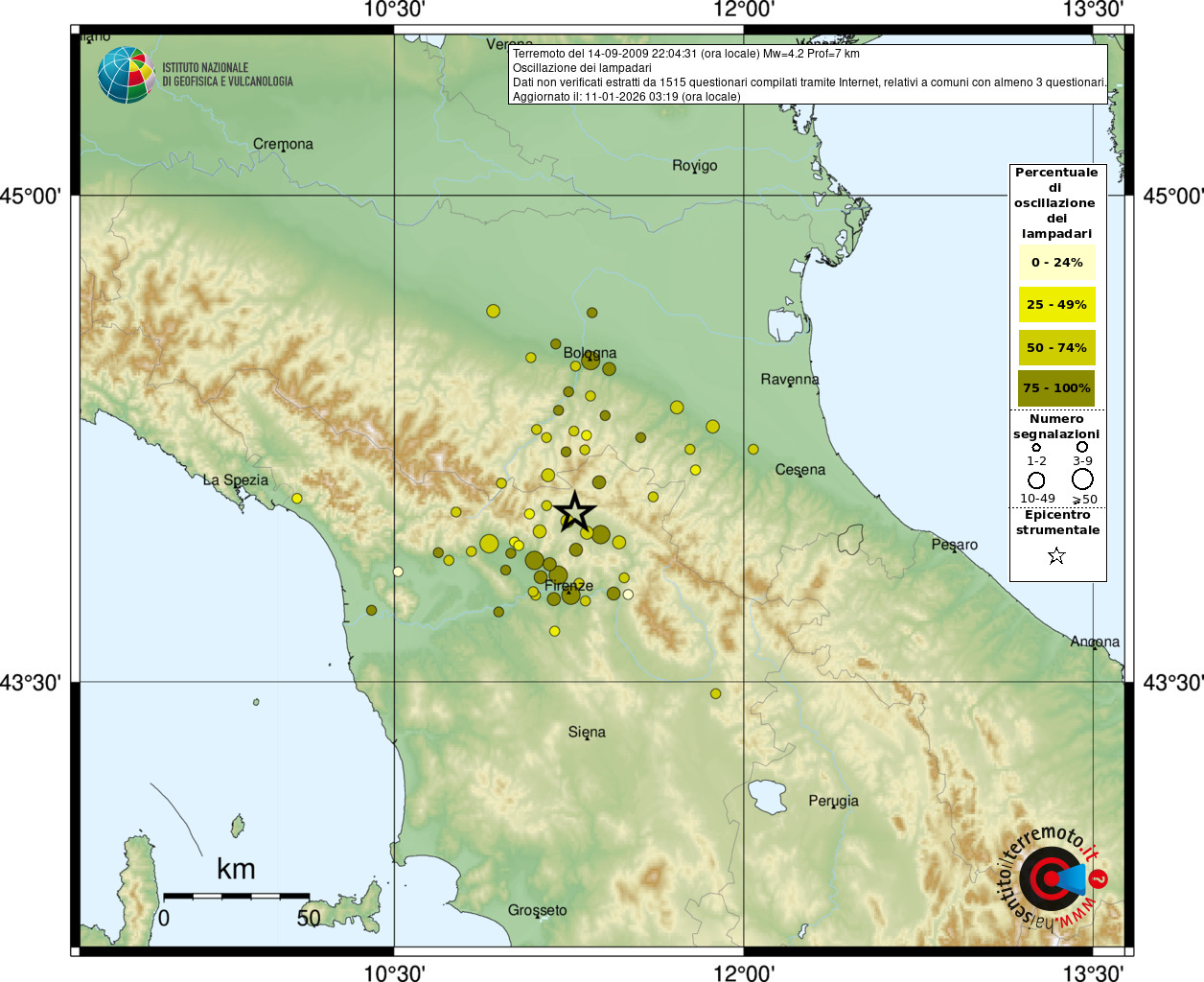The image size is (1204, 982).
Task: Select the 75 - 100% dark olive swatch
Action: point(1056,388)
